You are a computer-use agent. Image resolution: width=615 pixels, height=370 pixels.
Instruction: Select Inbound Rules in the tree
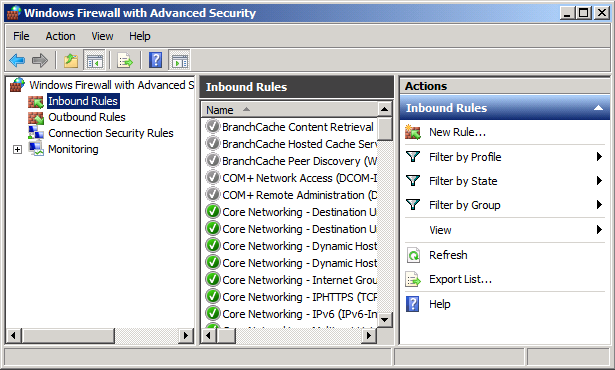coord(83,101)
